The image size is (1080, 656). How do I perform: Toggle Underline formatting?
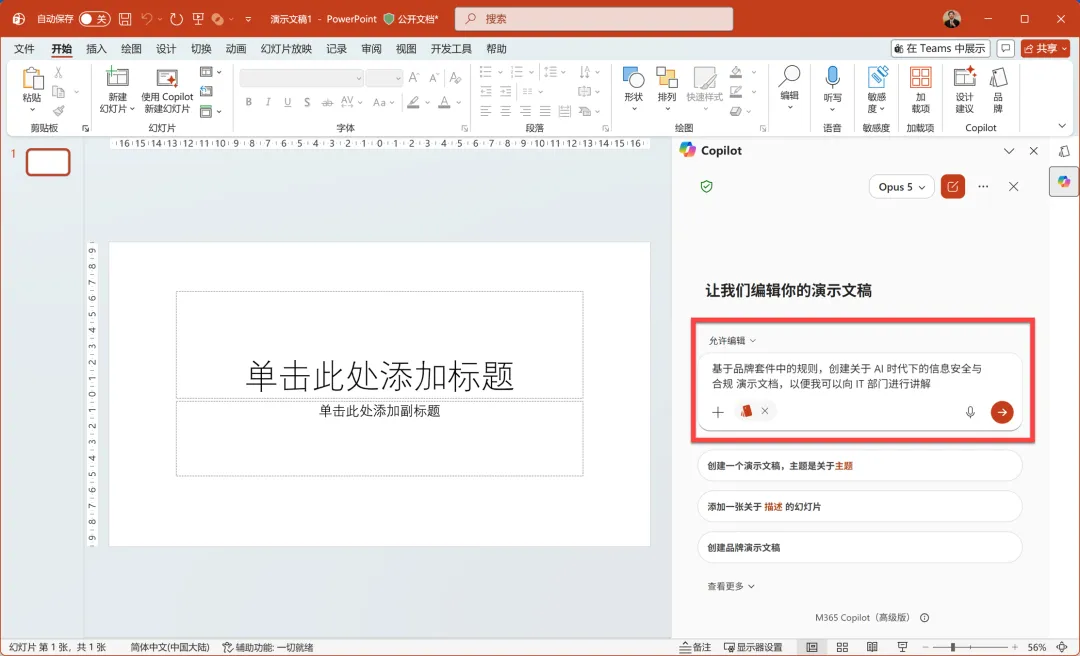[287, 102]
